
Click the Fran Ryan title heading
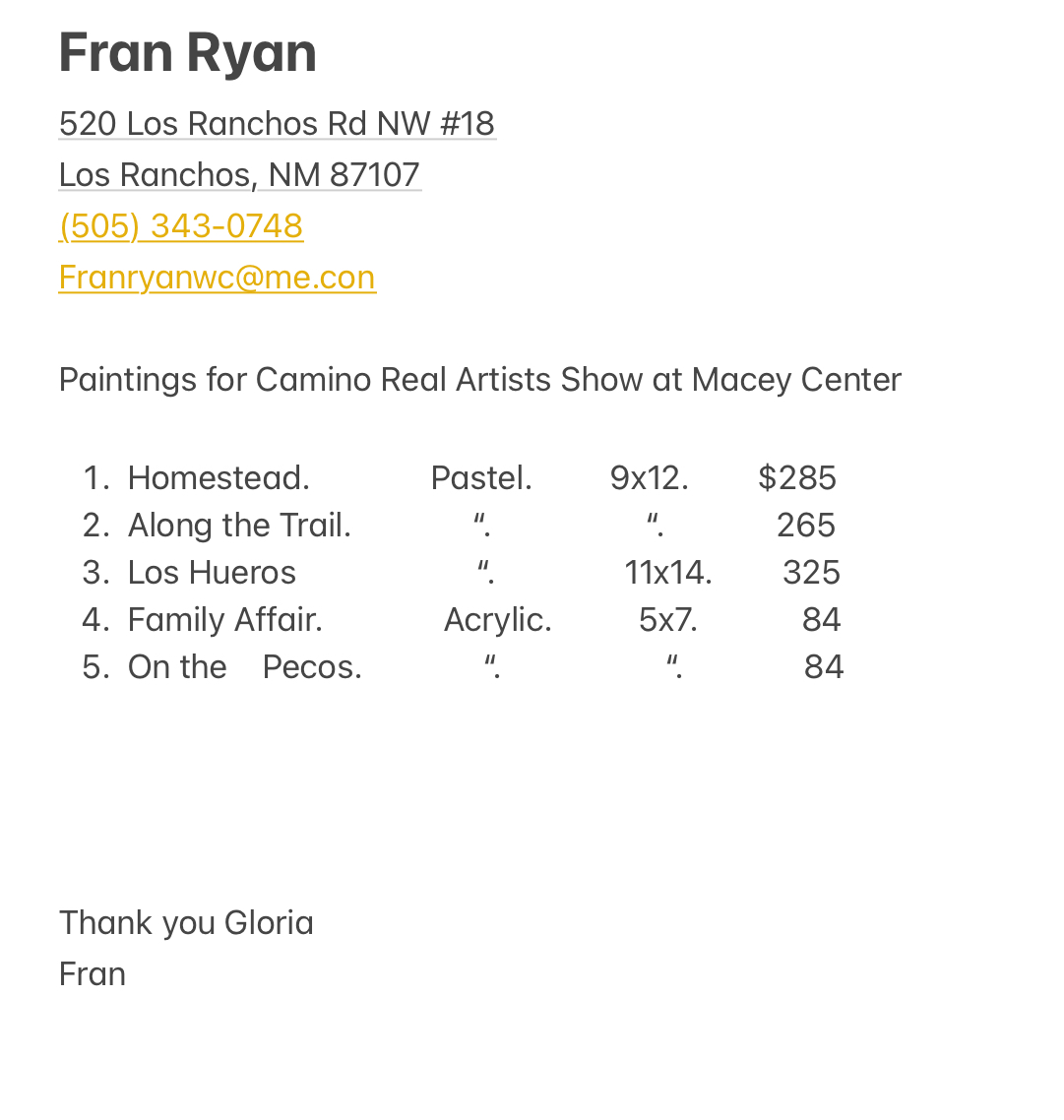point(187,53)
